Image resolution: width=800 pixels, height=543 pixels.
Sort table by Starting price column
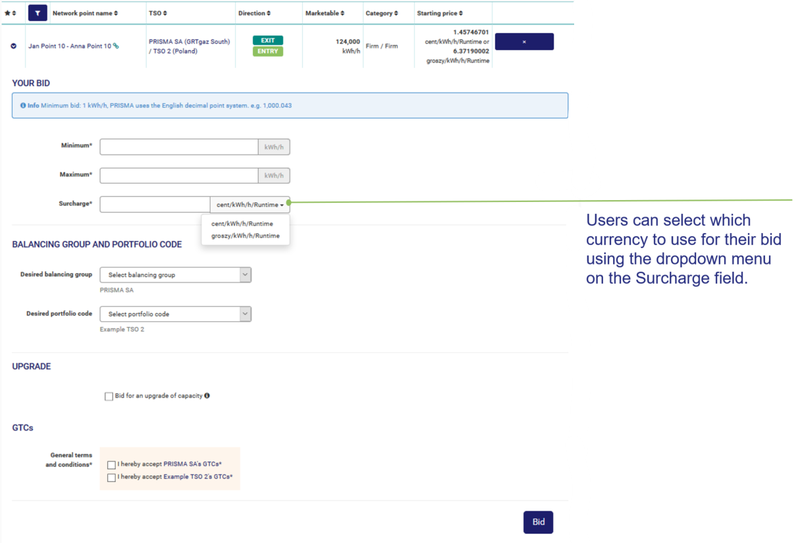pyautogui.click(x=441, y=13)
